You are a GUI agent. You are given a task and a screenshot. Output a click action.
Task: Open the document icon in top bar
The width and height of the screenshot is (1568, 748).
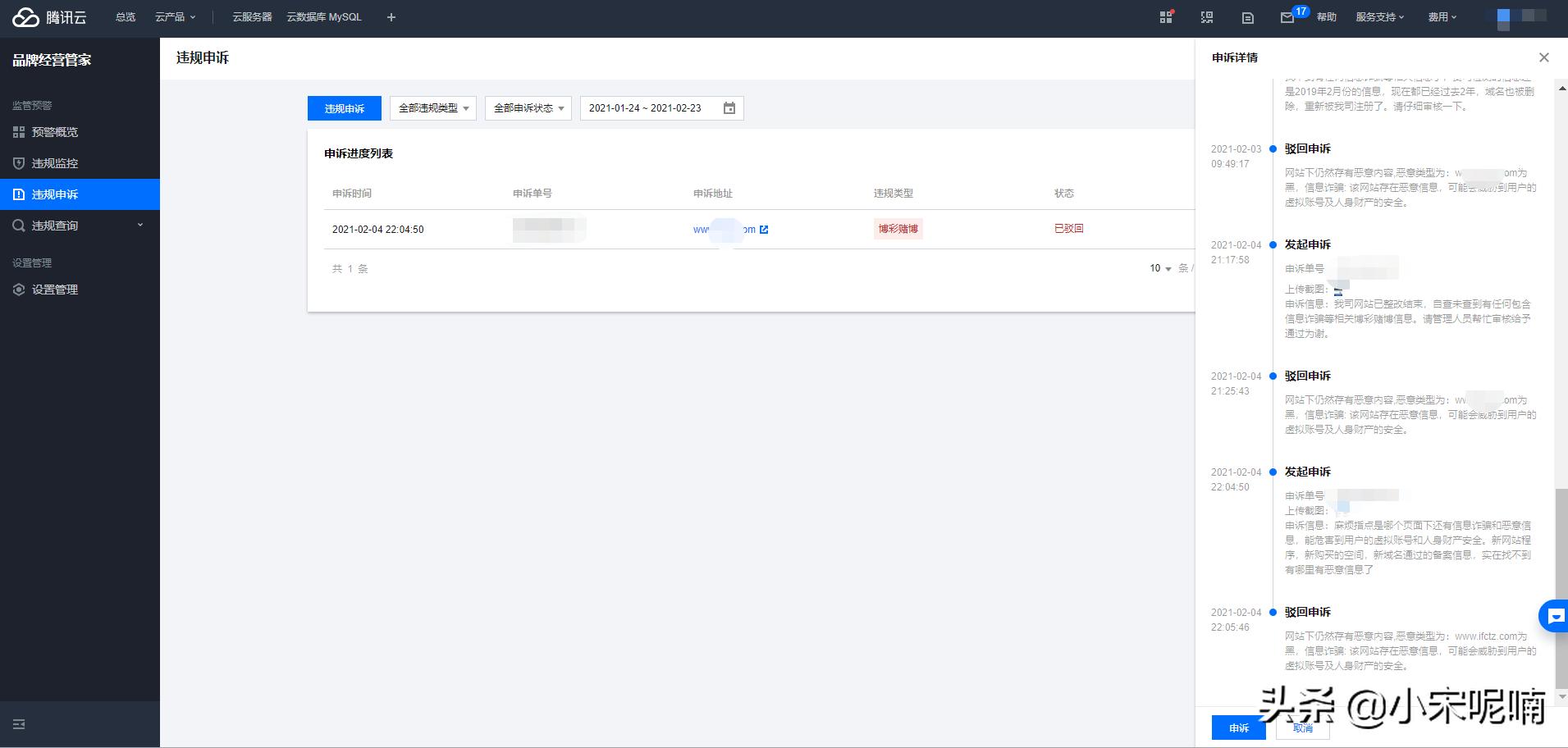point(1247,17)
